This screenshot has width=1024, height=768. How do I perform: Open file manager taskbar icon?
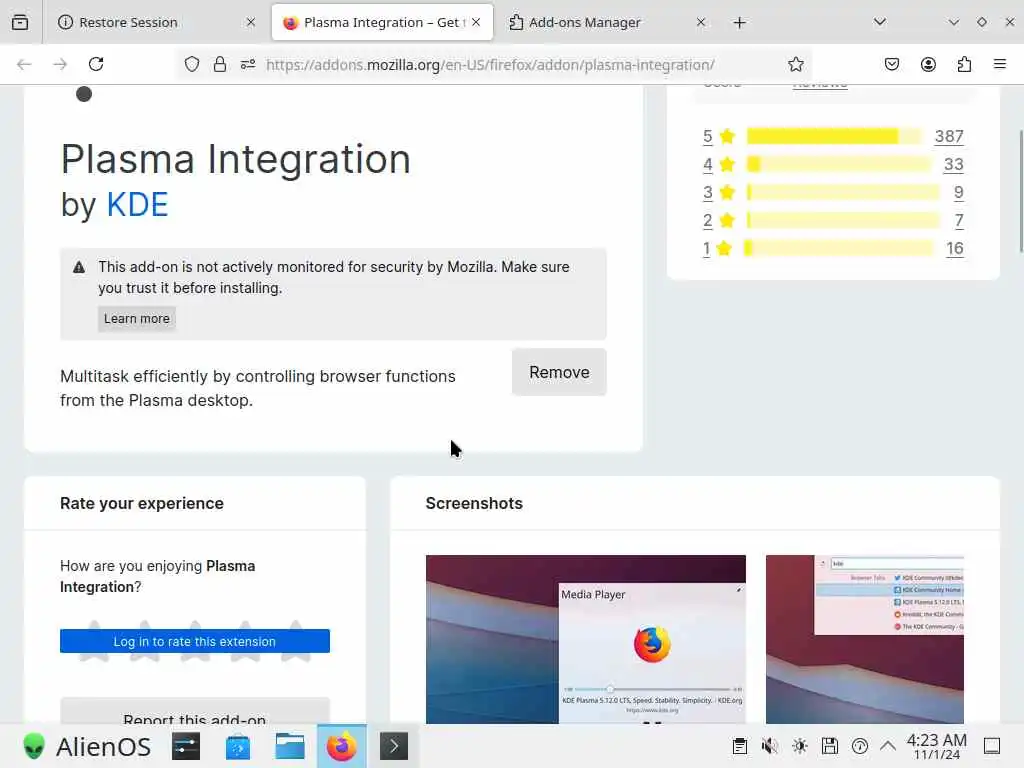coord(289,746)
